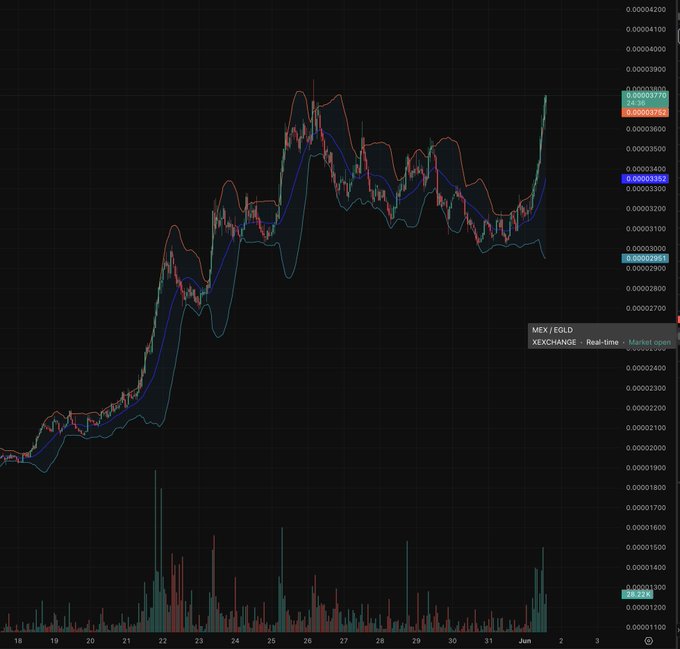Click price level 0.00003100 on the axis
Viewport: 680px width, 649px height.
pyautogui.click(x=646, y=228)
